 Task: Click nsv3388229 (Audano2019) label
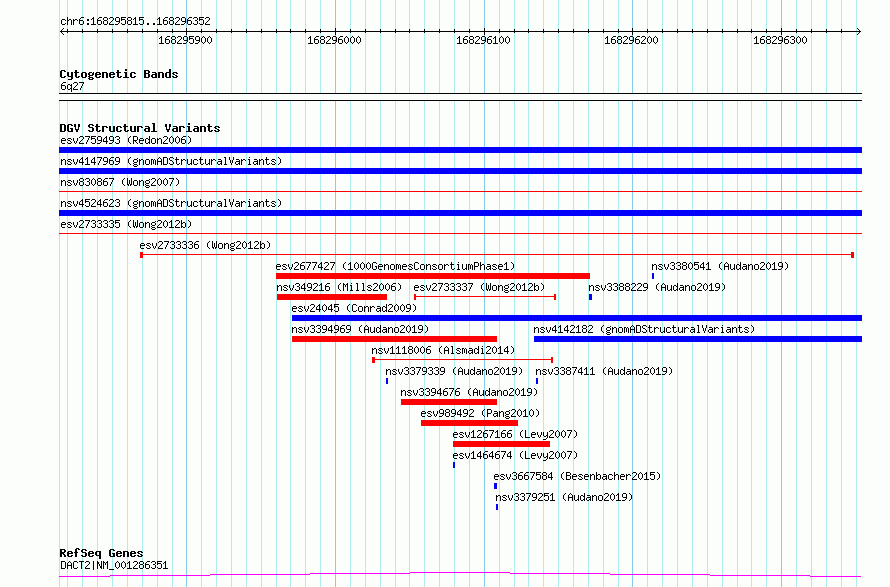coord(657,287)
